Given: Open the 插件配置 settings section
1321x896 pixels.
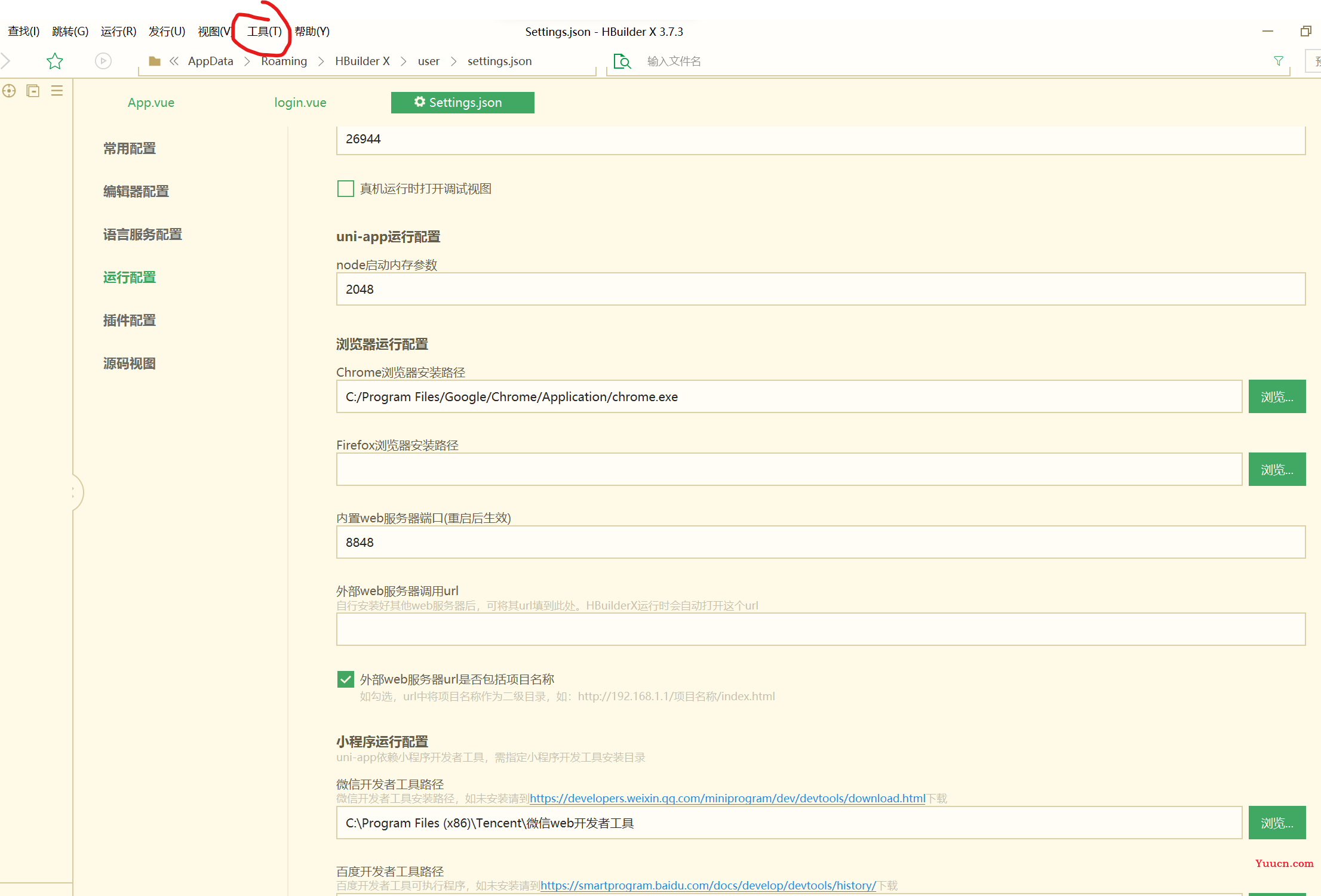Looking at the screenshot, I should pos(130,321).
